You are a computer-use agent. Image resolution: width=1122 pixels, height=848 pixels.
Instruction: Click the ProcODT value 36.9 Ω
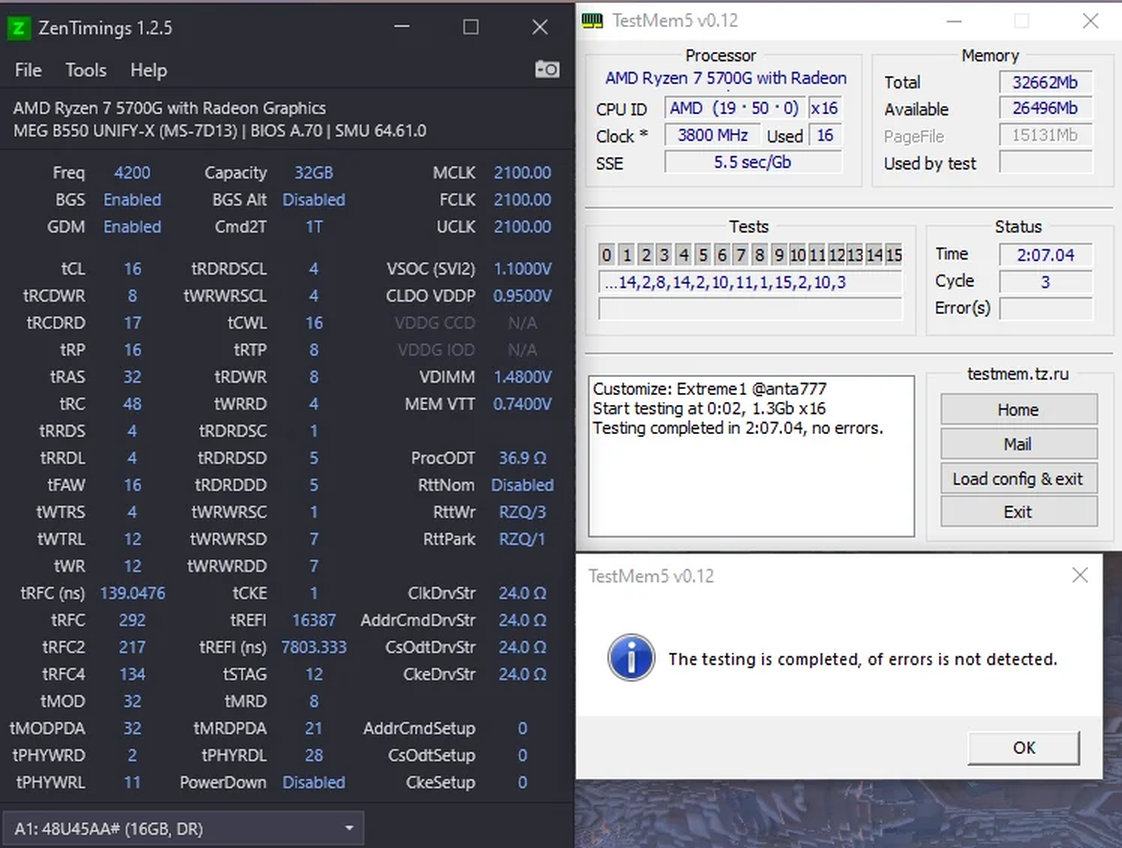522,458
